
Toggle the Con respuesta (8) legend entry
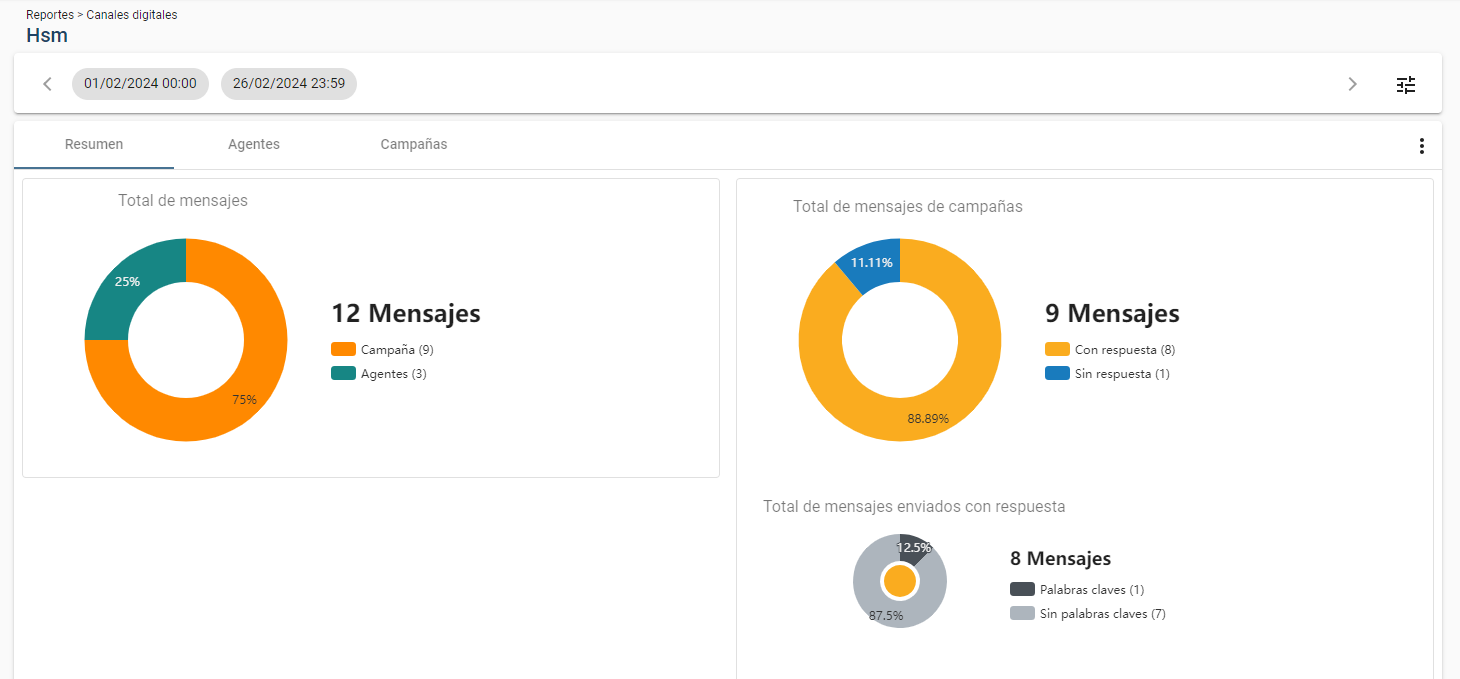pos(1110,350)
